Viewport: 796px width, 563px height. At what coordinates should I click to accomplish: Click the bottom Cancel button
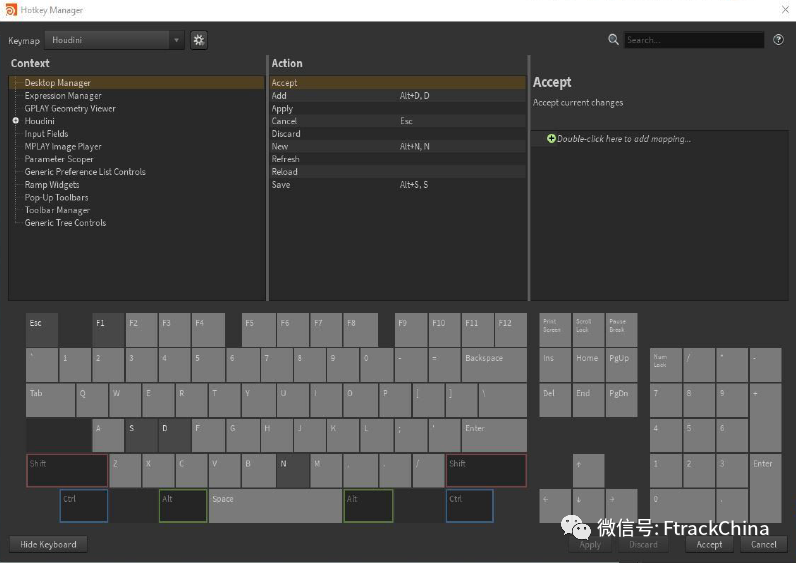(x=764, y=545)
